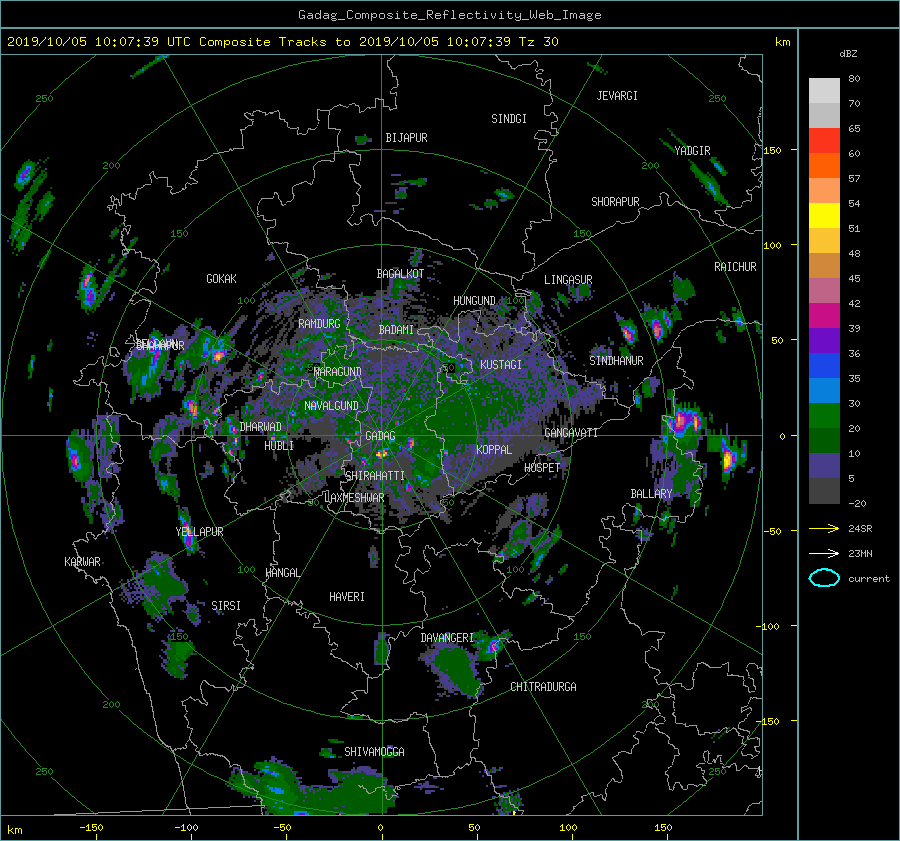Click the 'km' unit label at bottom left
This screenshot has height=841, width=900.
(14, 830)
